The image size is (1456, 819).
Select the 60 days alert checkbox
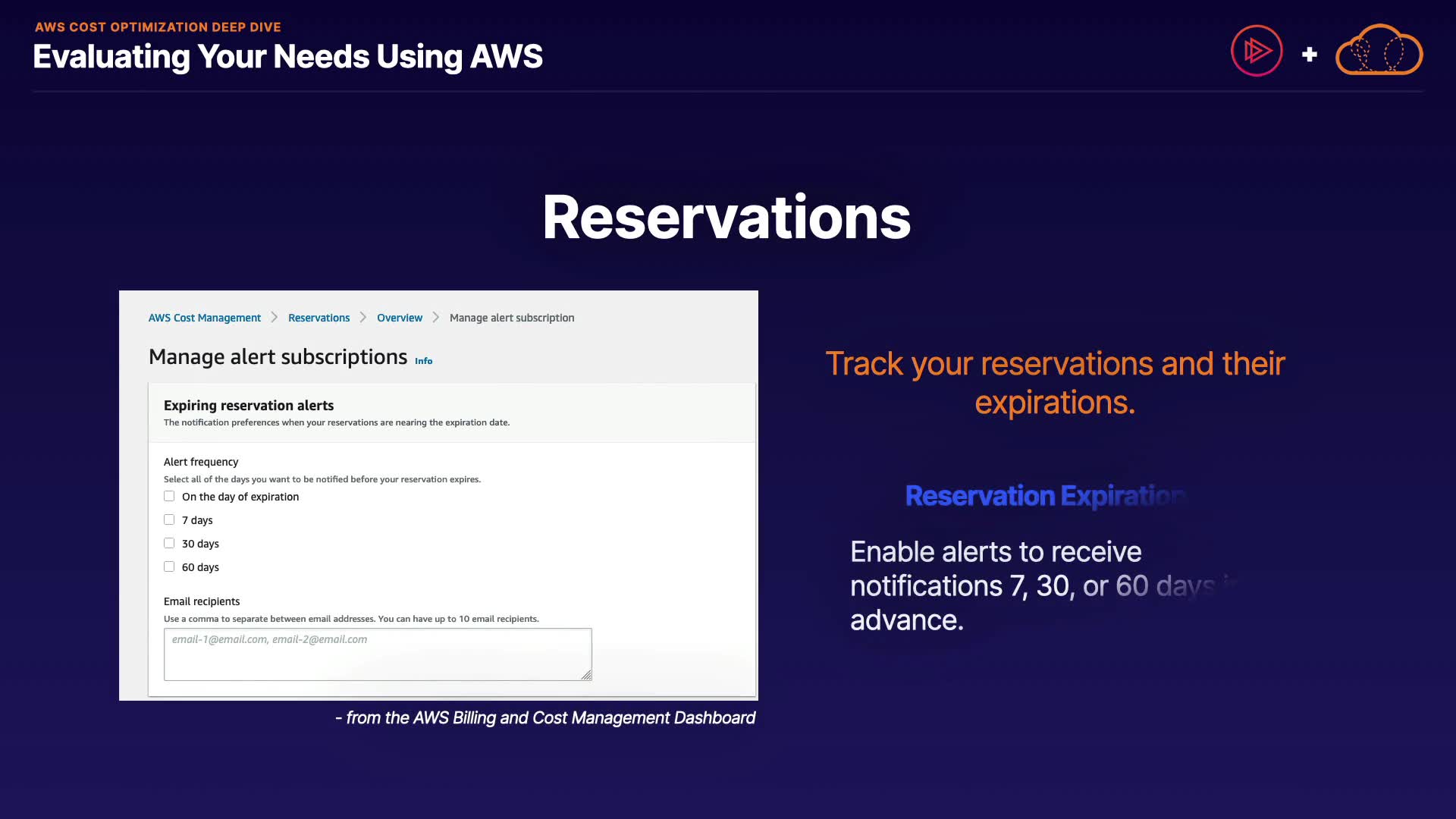pyautogui.click(x=169, y=566)
